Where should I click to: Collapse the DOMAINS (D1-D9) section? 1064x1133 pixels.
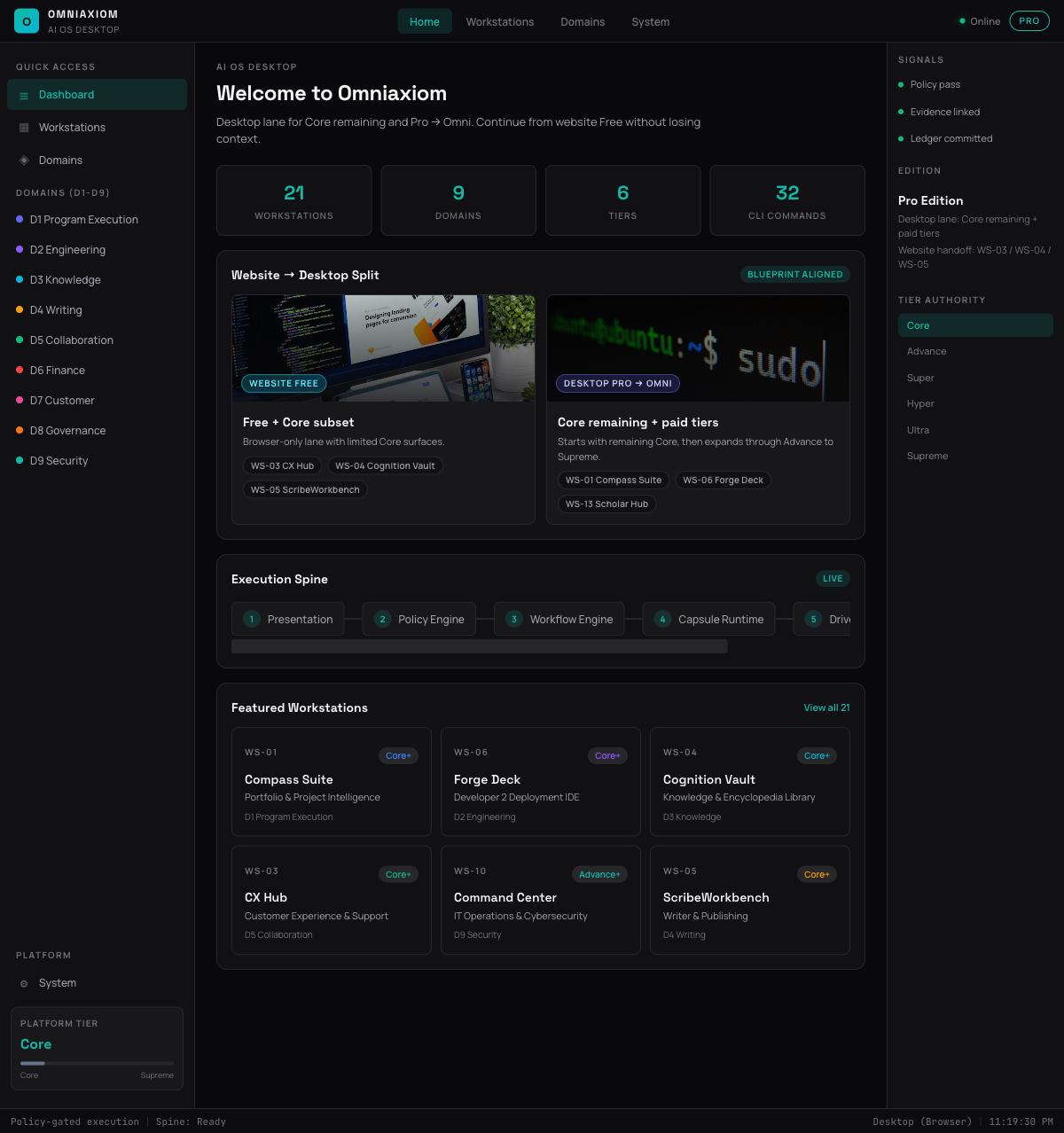pos(62,192)
